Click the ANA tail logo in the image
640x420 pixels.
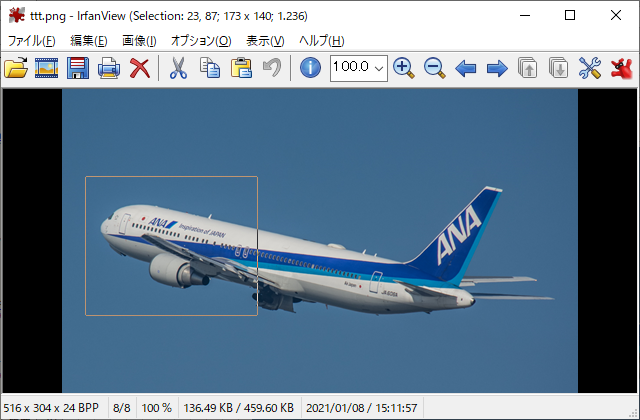point(459,235)
